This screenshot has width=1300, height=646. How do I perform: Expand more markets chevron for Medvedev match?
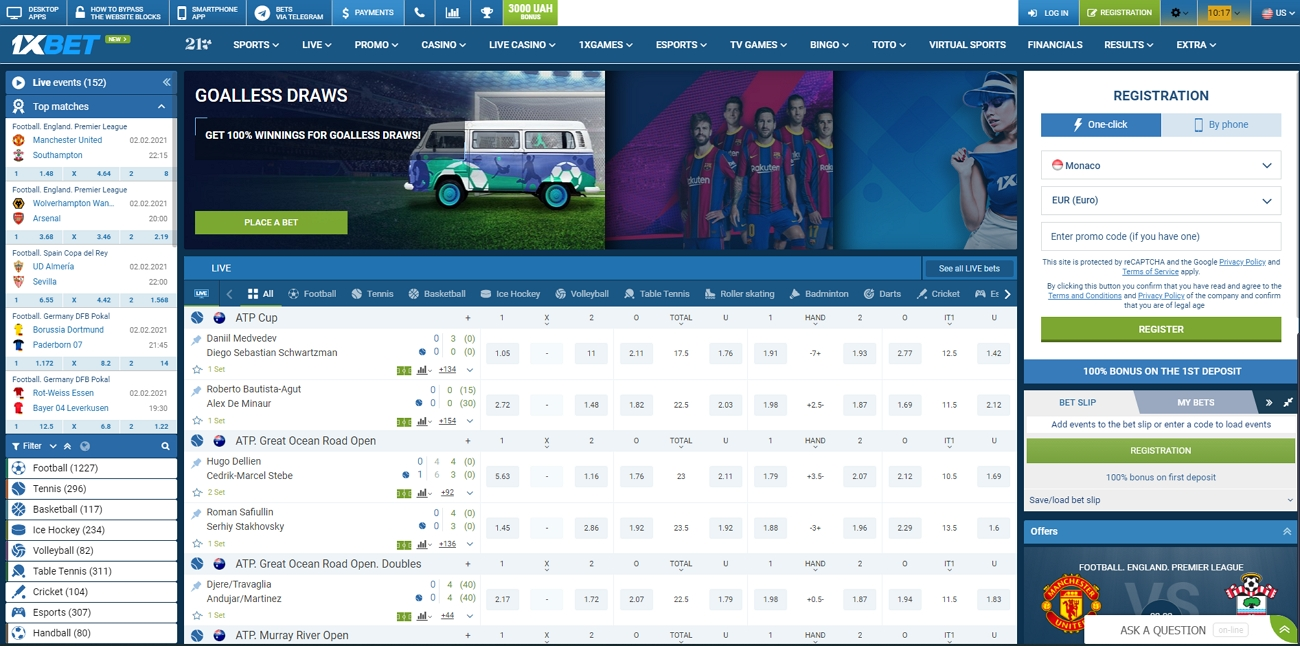pyautogui.click(x=470, y=369)
